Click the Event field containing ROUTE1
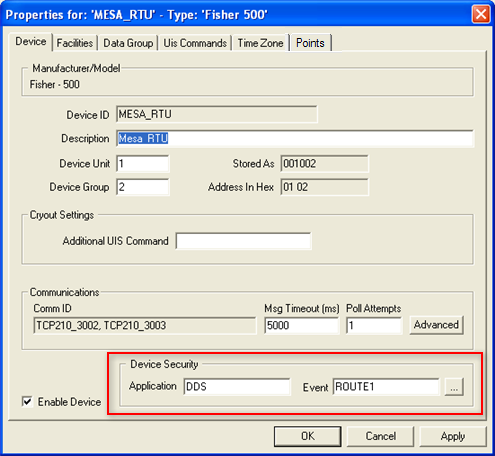495x456 pixels. coord(386,387)
